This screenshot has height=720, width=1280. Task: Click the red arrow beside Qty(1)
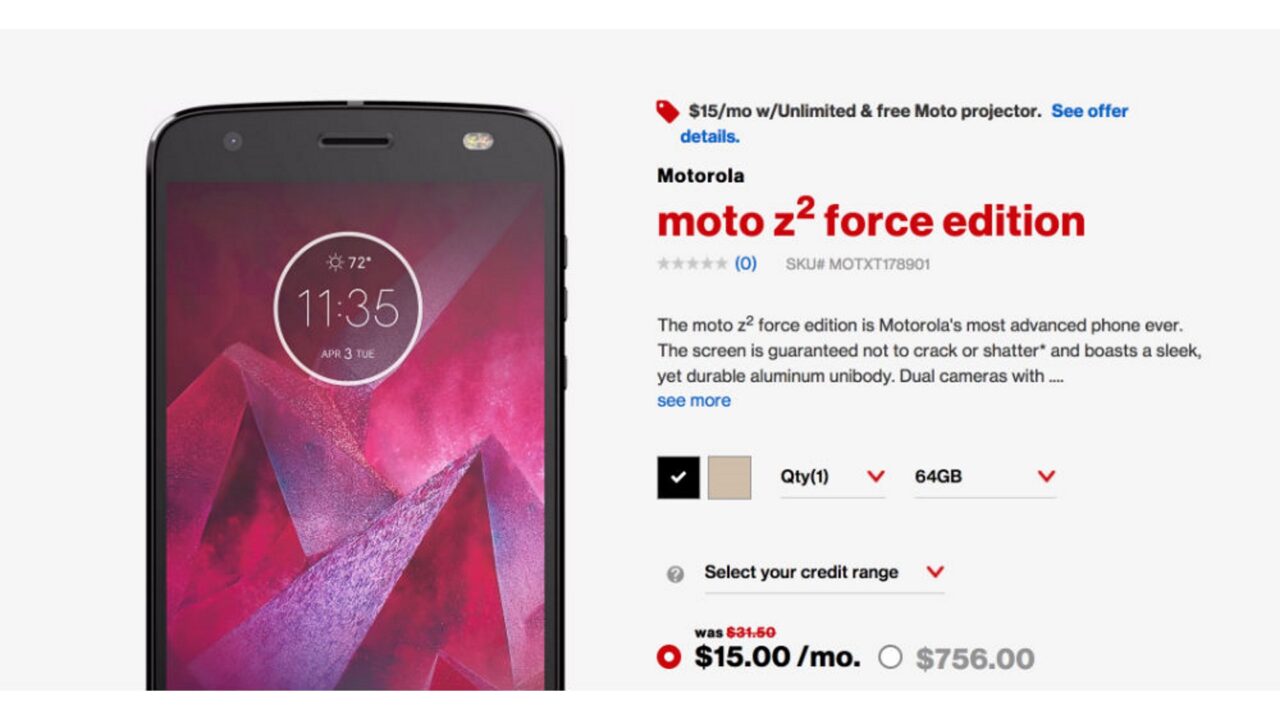875,476
